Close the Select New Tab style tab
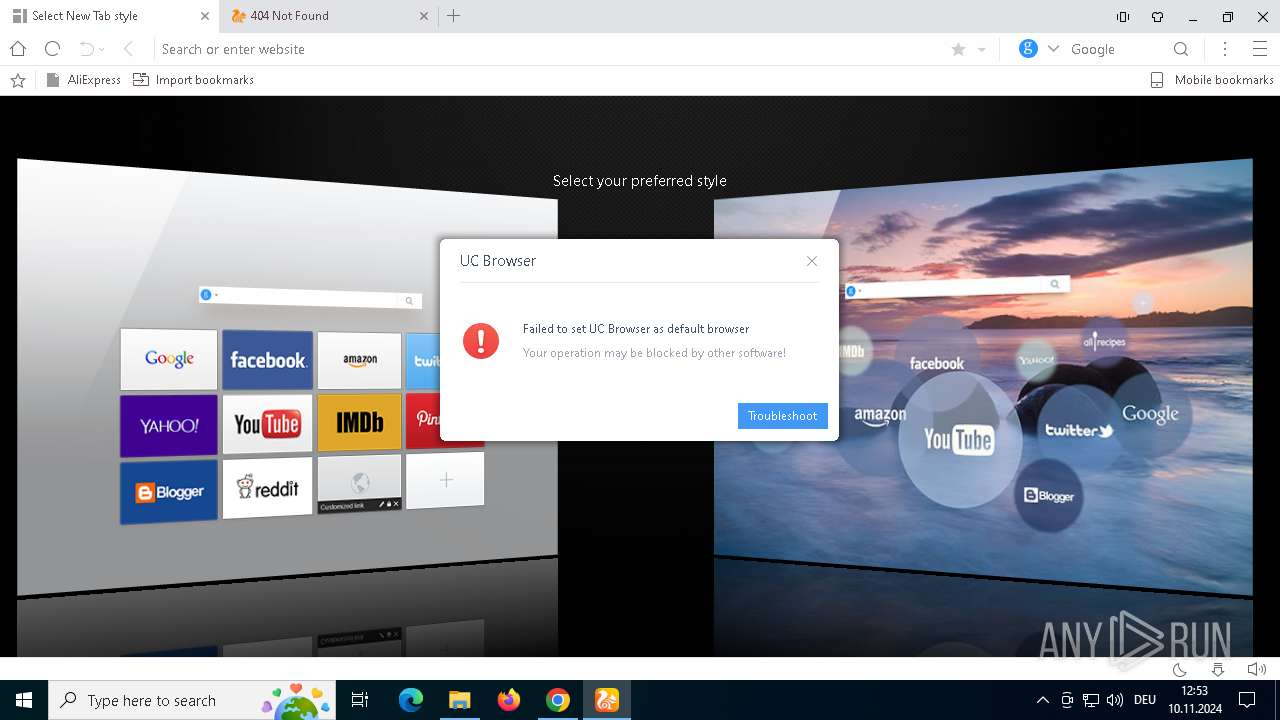This screenshot has height=720, width=1280. pos(205,16)
